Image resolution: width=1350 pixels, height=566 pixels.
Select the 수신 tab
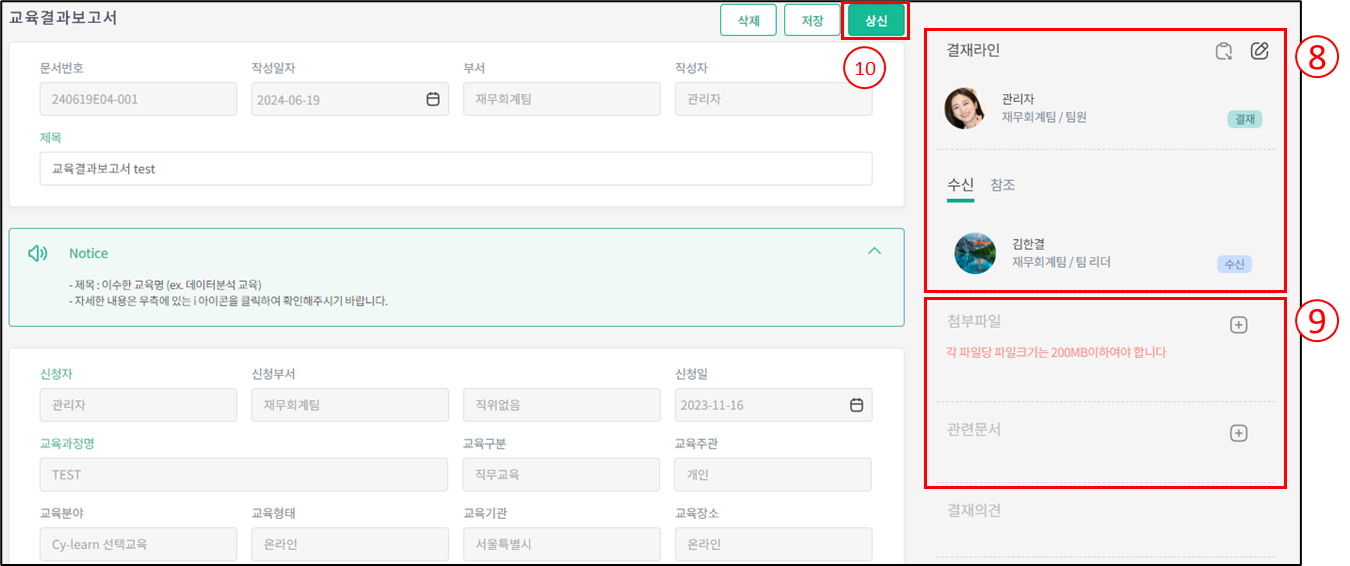(960, 185)
